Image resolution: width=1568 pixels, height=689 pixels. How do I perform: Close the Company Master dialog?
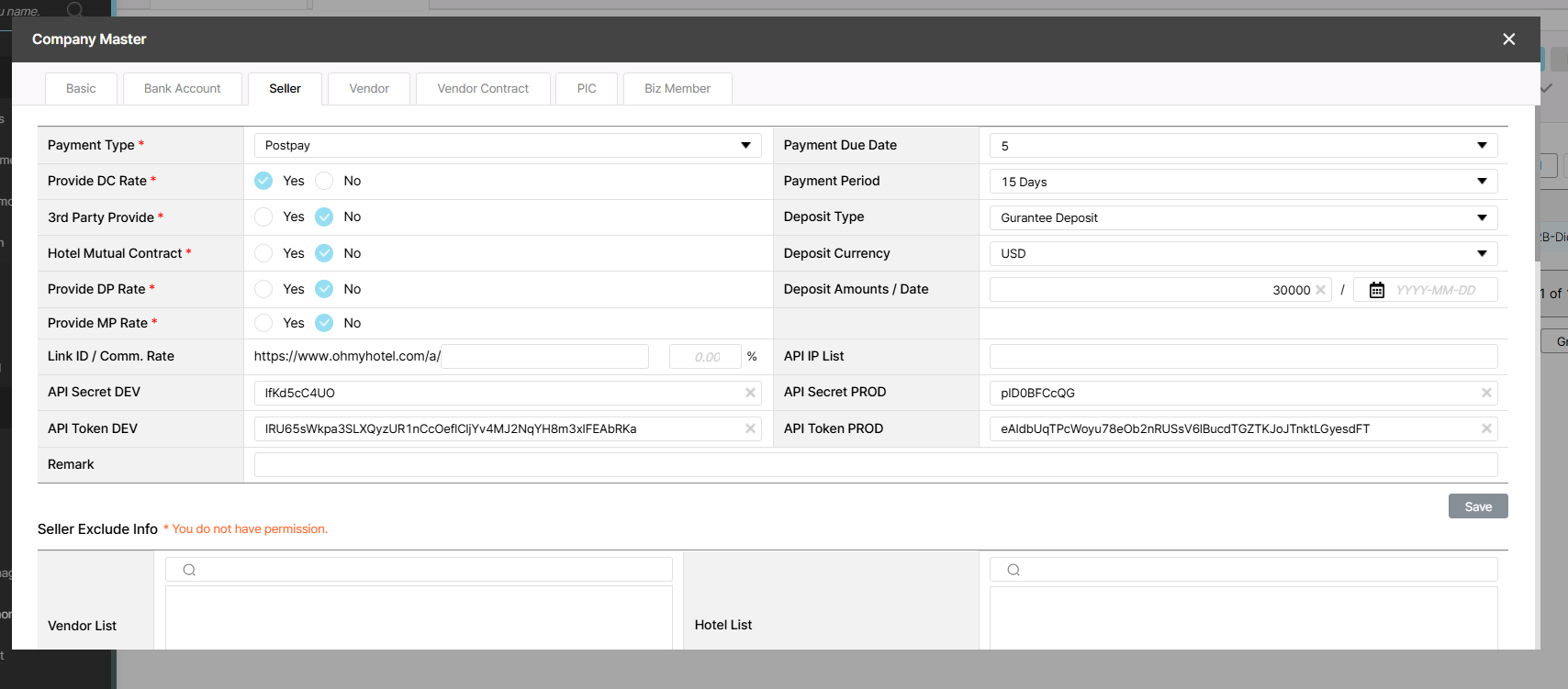[1508, 39]
